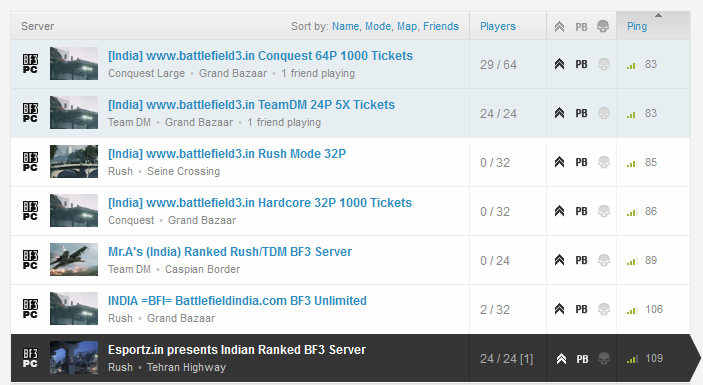Sort servers by Friends
This screenshot has height=385, width=703.
(441, 26)
